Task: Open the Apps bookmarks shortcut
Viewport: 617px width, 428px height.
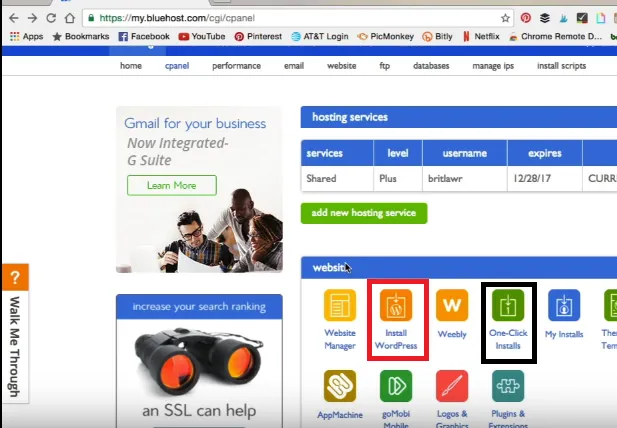Action: tap(26, 37)
